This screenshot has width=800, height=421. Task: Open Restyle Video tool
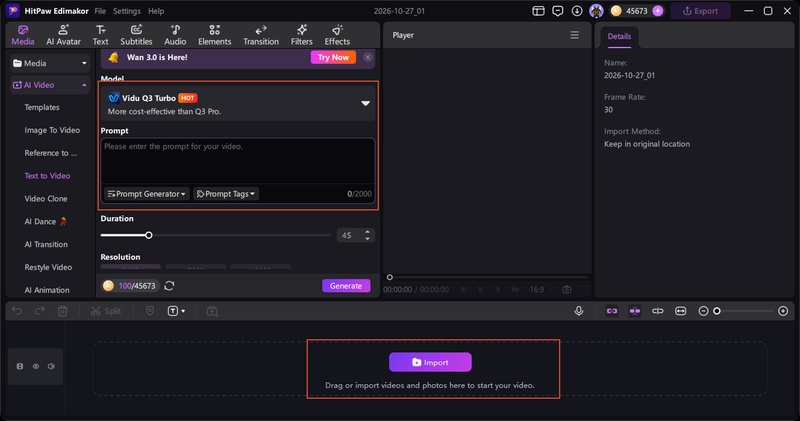click(x=48, y=267)
